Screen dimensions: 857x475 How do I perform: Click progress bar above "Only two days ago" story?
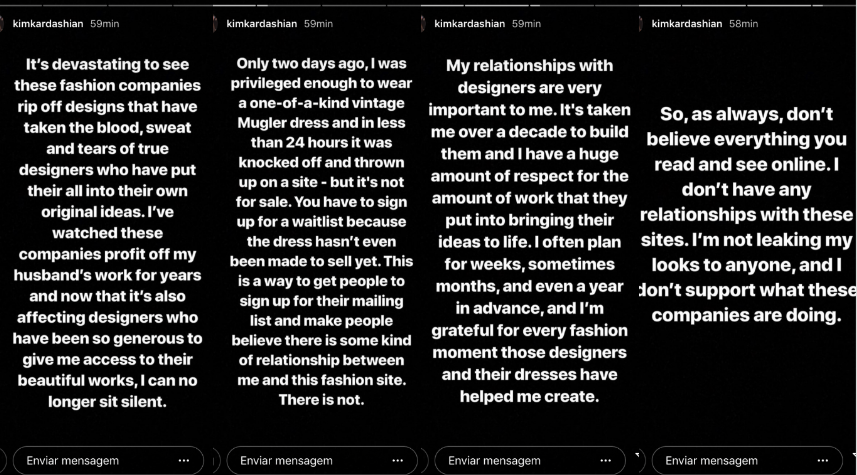click(x=317, y=5)
